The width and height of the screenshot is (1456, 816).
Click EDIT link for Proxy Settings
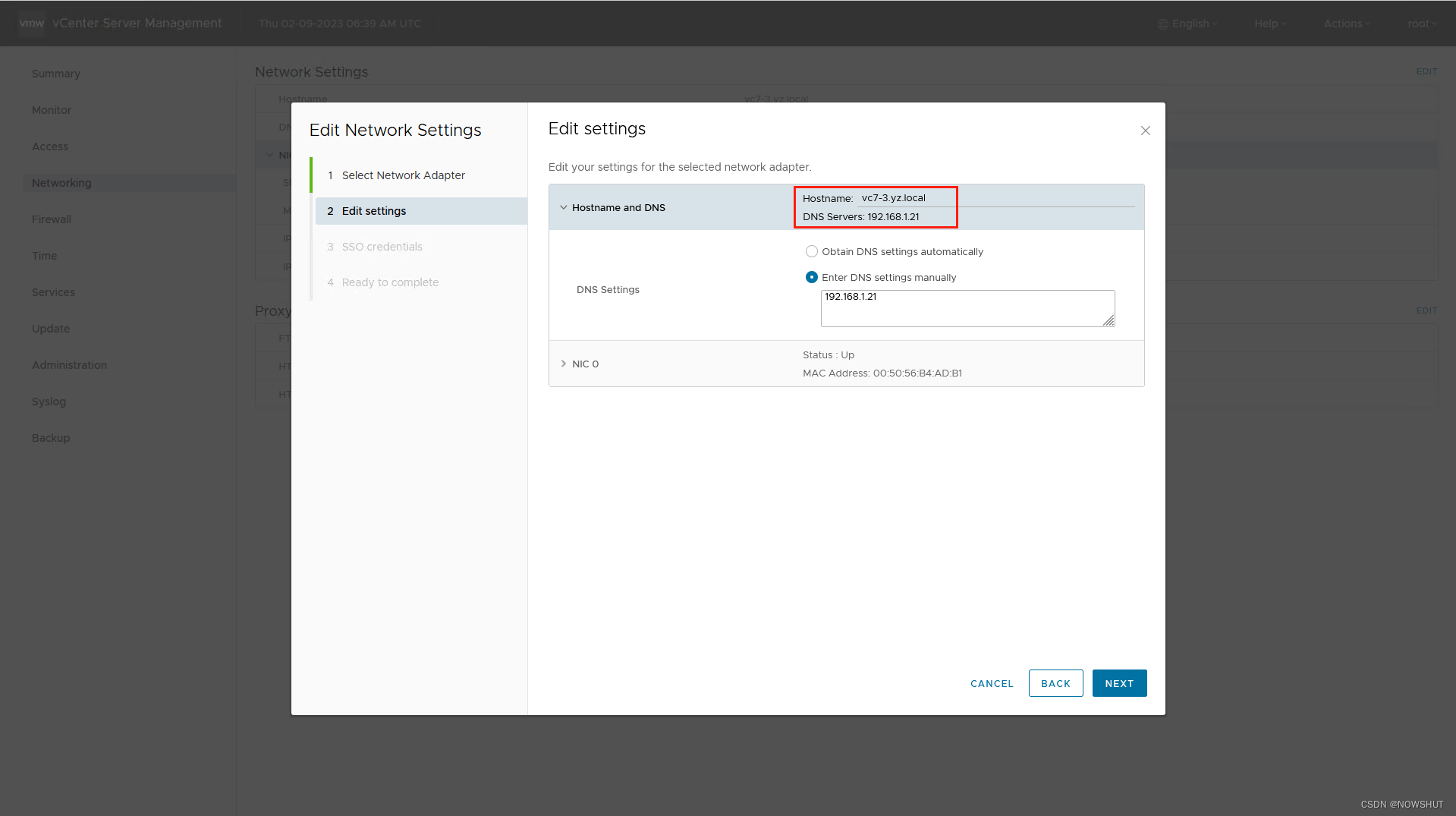tap(1426, 310)
